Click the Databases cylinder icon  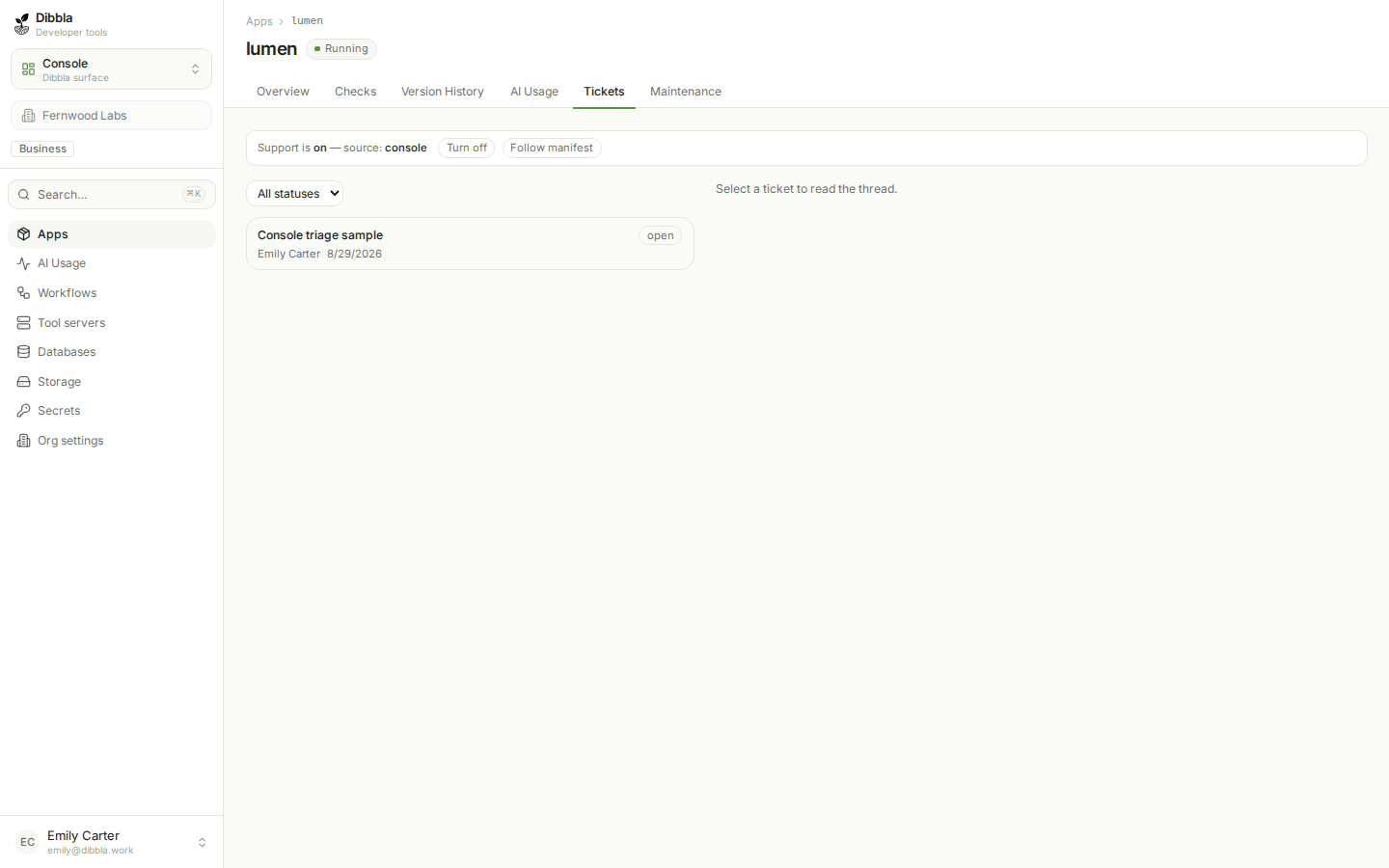pyautogui.click(x=24, y=352)
